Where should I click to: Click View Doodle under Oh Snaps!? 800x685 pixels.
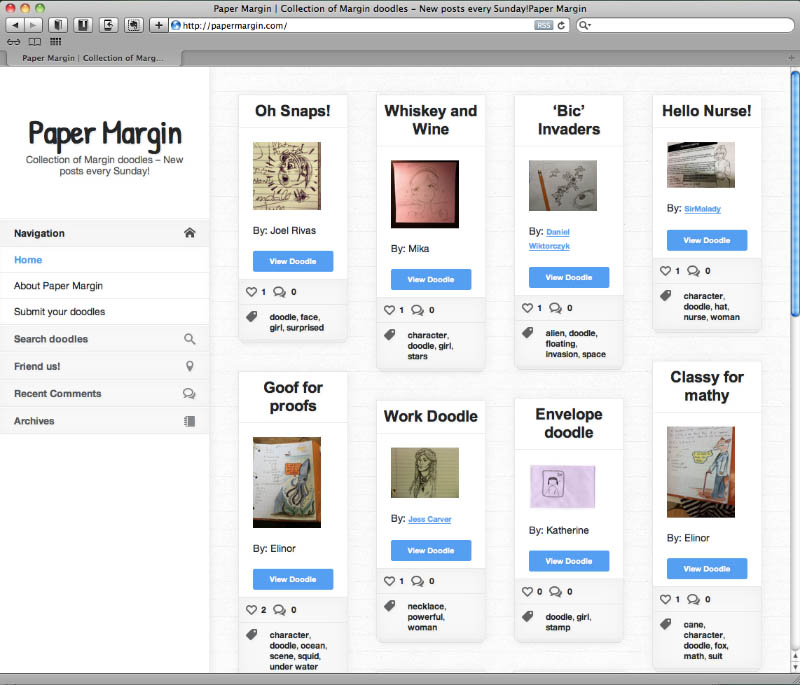point(292,261)
